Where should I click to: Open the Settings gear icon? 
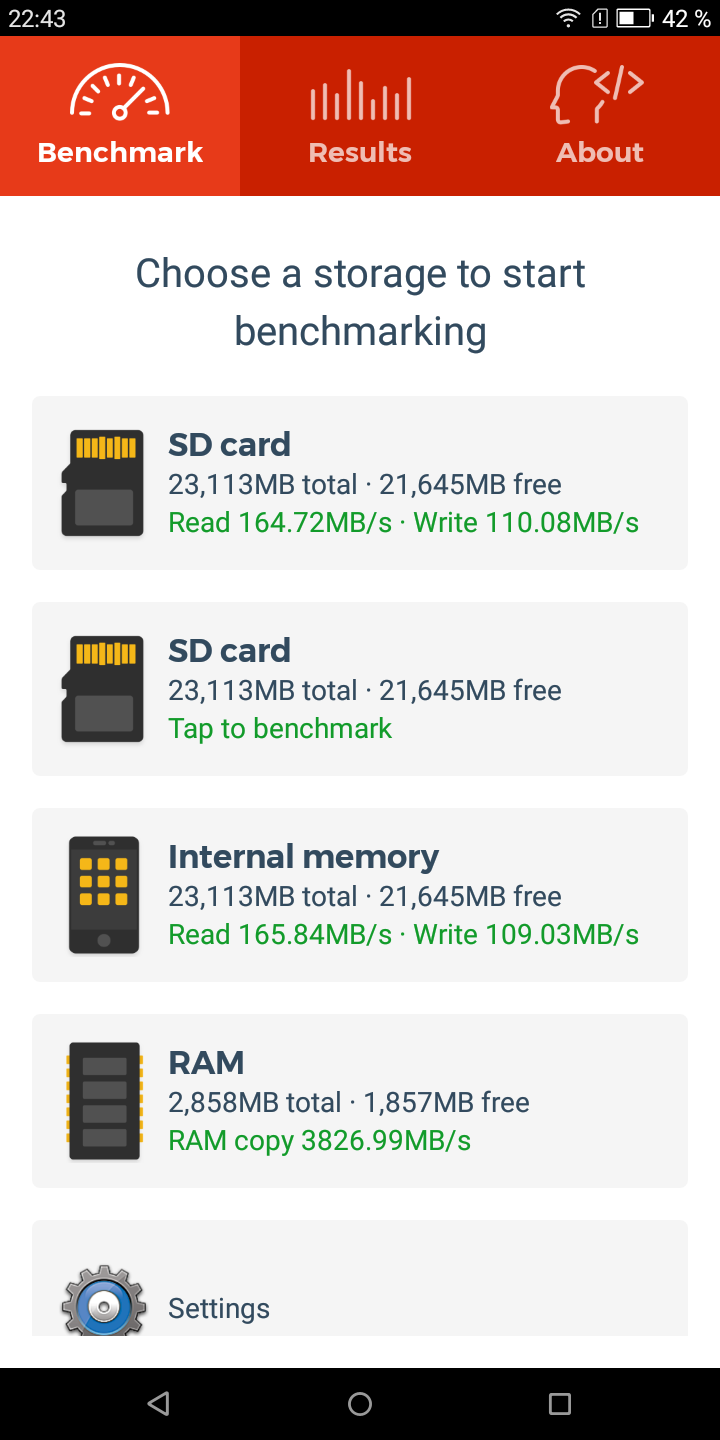point(104,1300)
